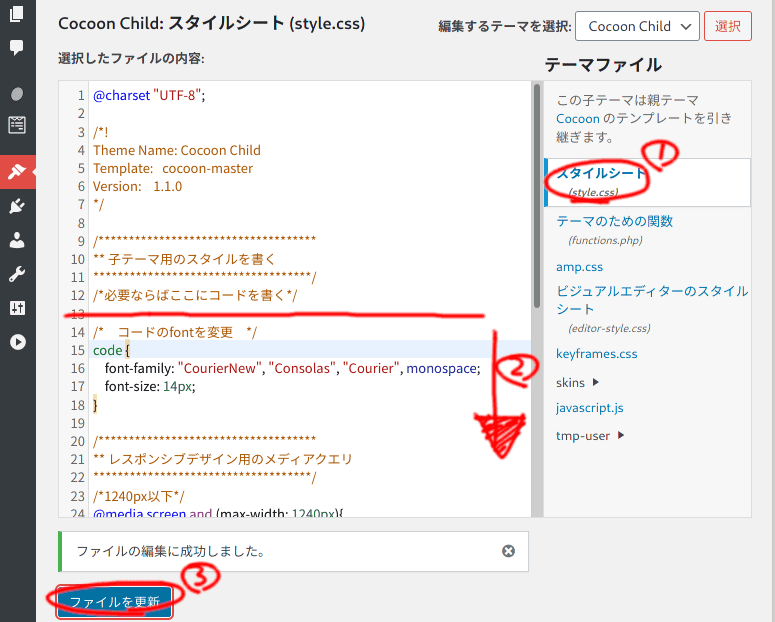This screenshot has height=622, width=775.
Task: Select スタイルシート (style.css) file
Action: [x=647, y=182]
